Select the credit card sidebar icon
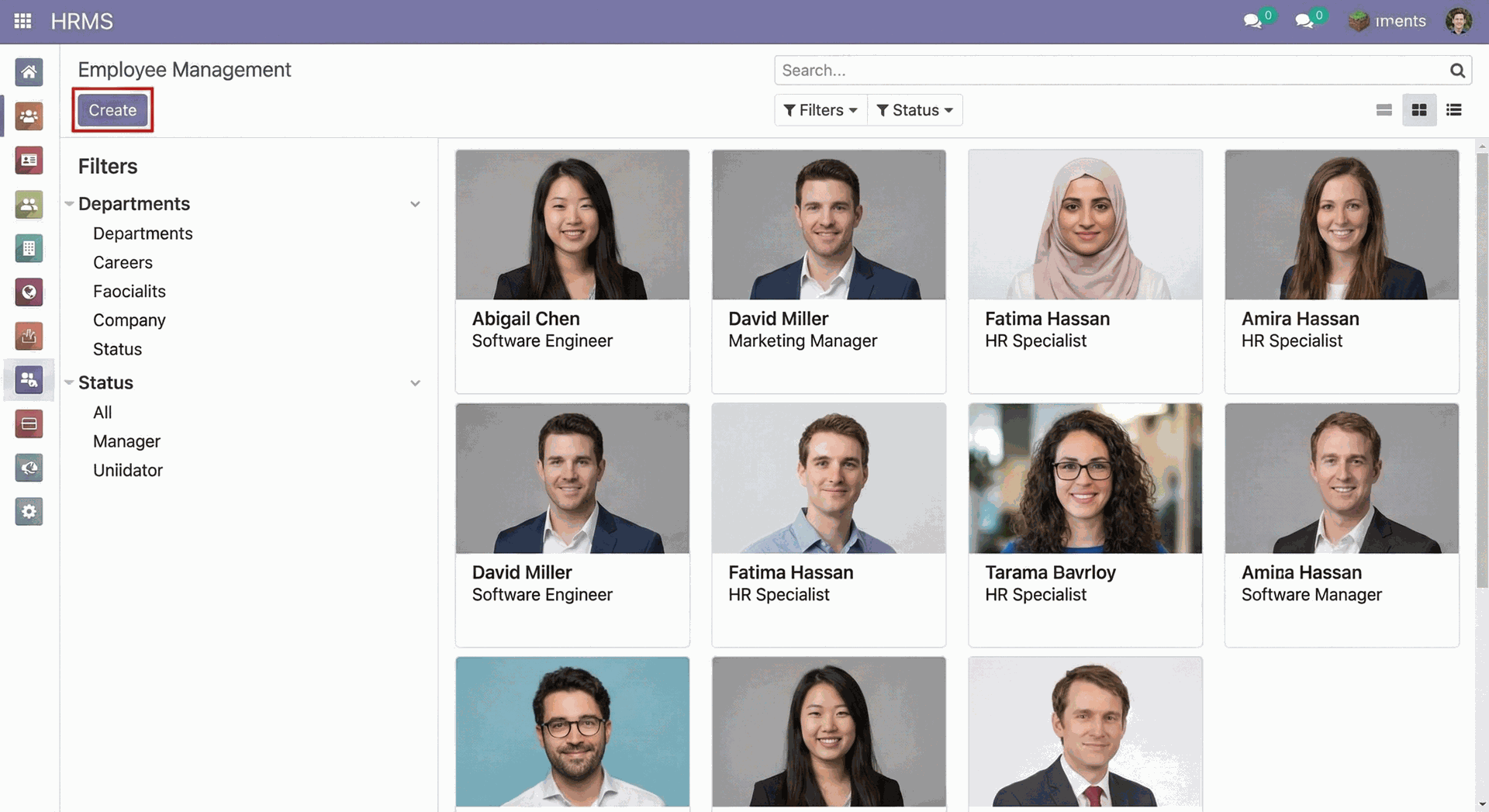The height and width of the screenshot is (812, 1489). (x=29, y=424)
